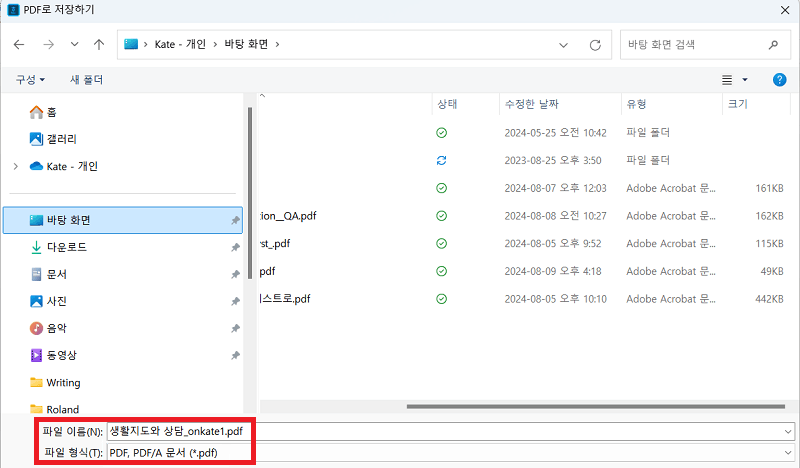This screenshot has height=468, width=800.
Task: Click green status check on 2024-05-25 row
Action: point(441,133)
